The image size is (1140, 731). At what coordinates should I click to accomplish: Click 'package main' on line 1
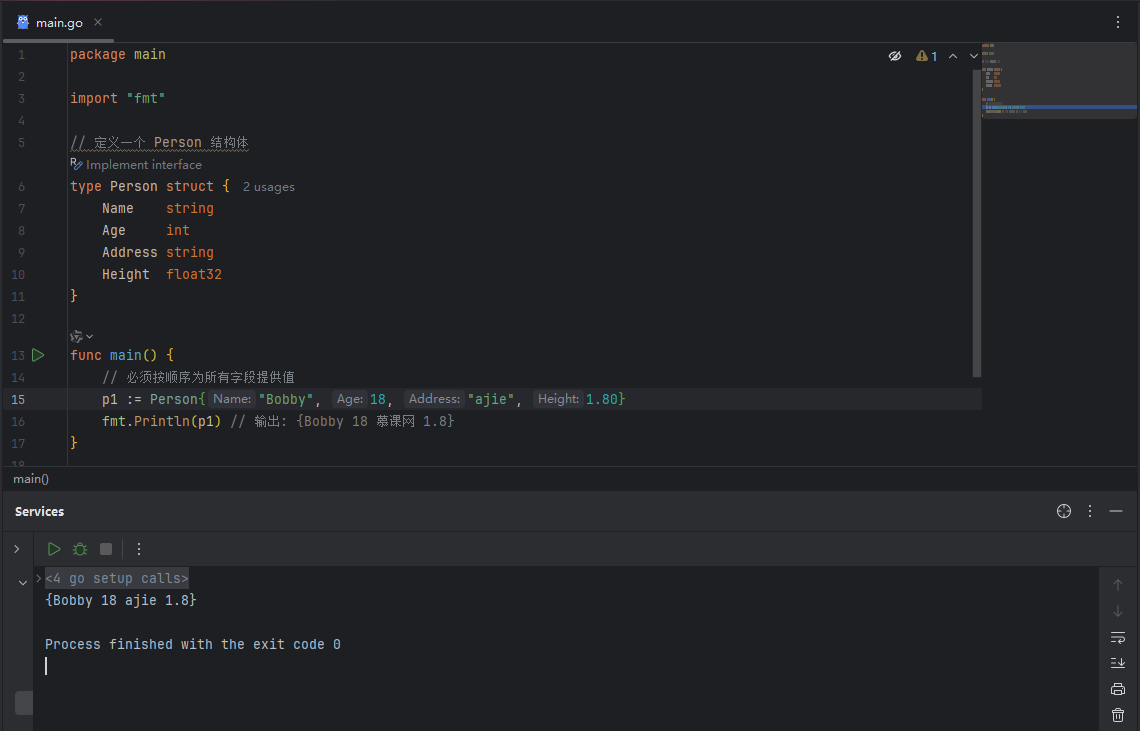[x=118, y=55]
